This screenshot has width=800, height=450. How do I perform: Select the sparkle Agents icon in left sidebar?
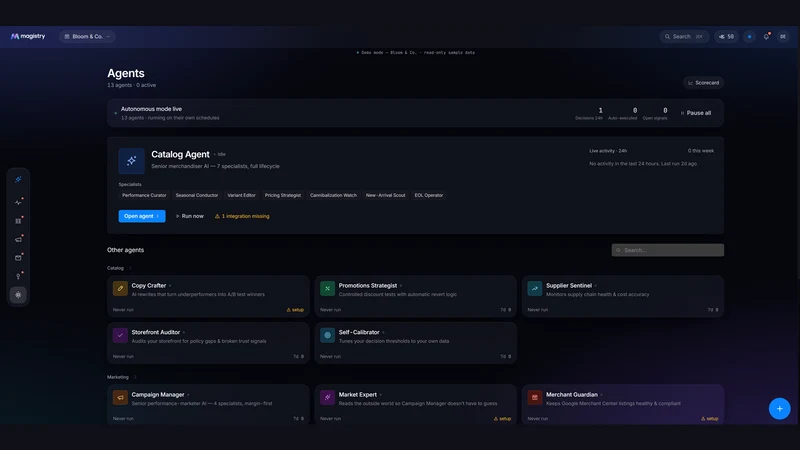point(18,180)
